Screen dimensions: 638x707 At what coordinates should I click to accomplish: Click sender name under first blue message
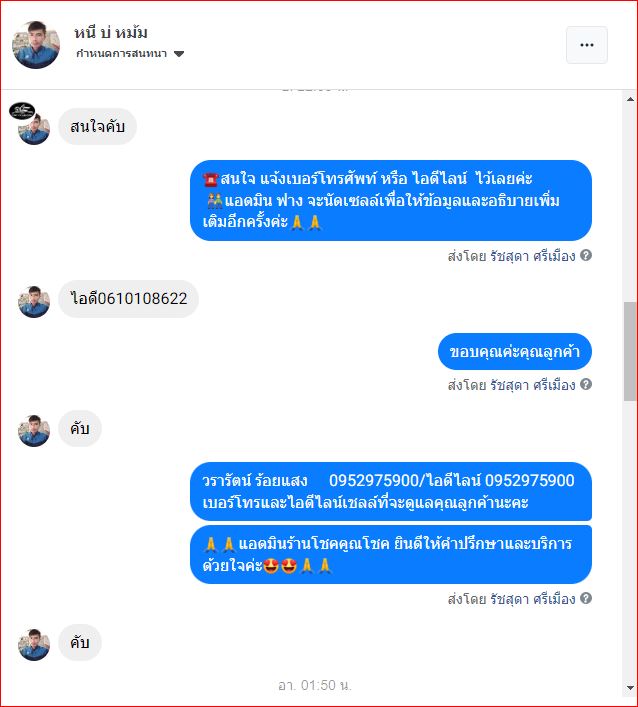(511, 256)
